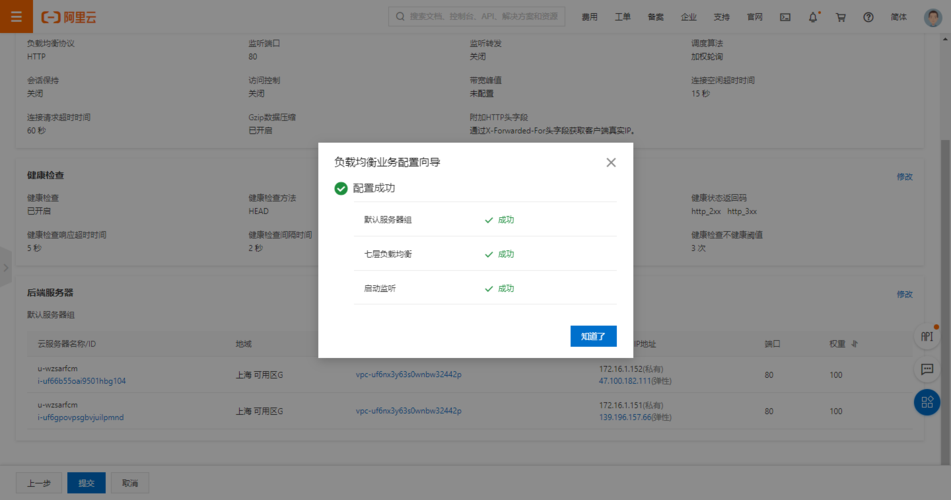The width and height of the screenshot is (951, 500).
Task: Open the 备案 menu
Action: point(656,17)
